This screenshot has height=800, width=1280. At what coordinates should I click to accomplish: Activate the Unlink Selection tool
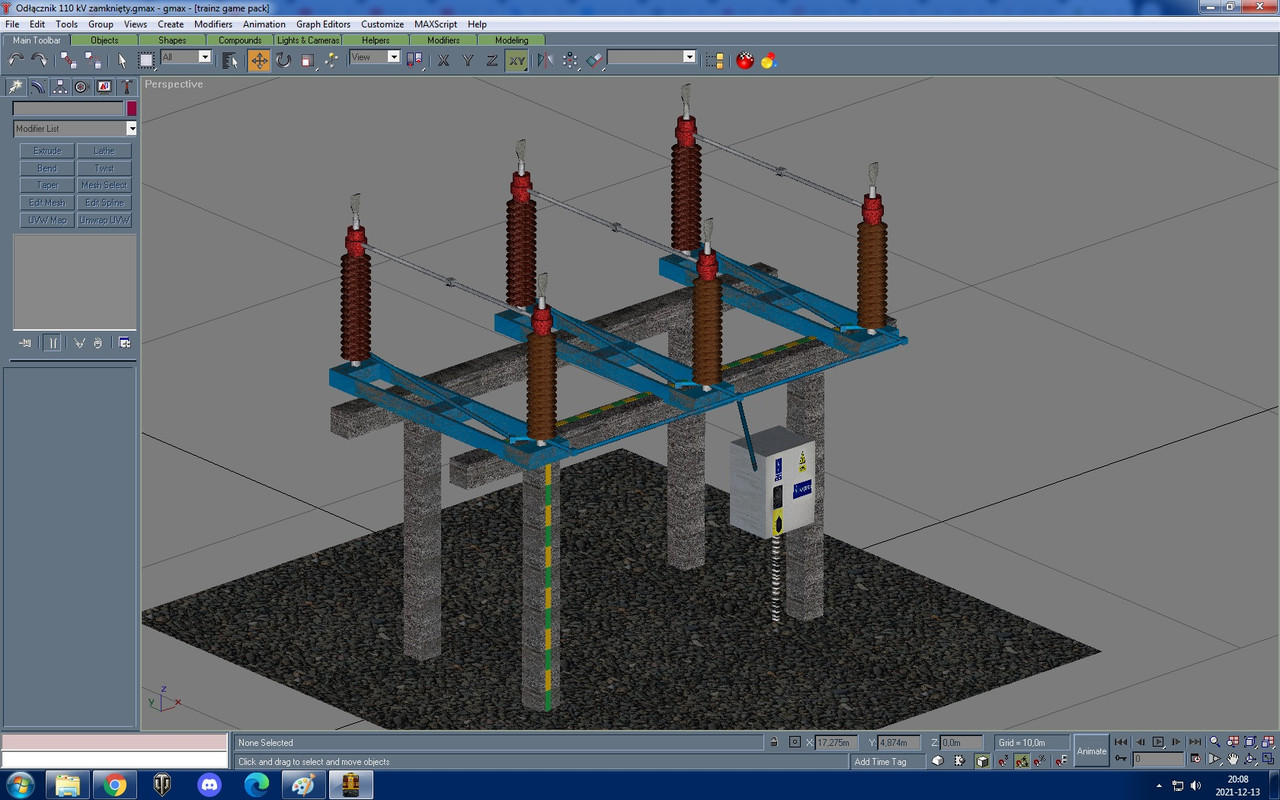[x=92, y=60]
